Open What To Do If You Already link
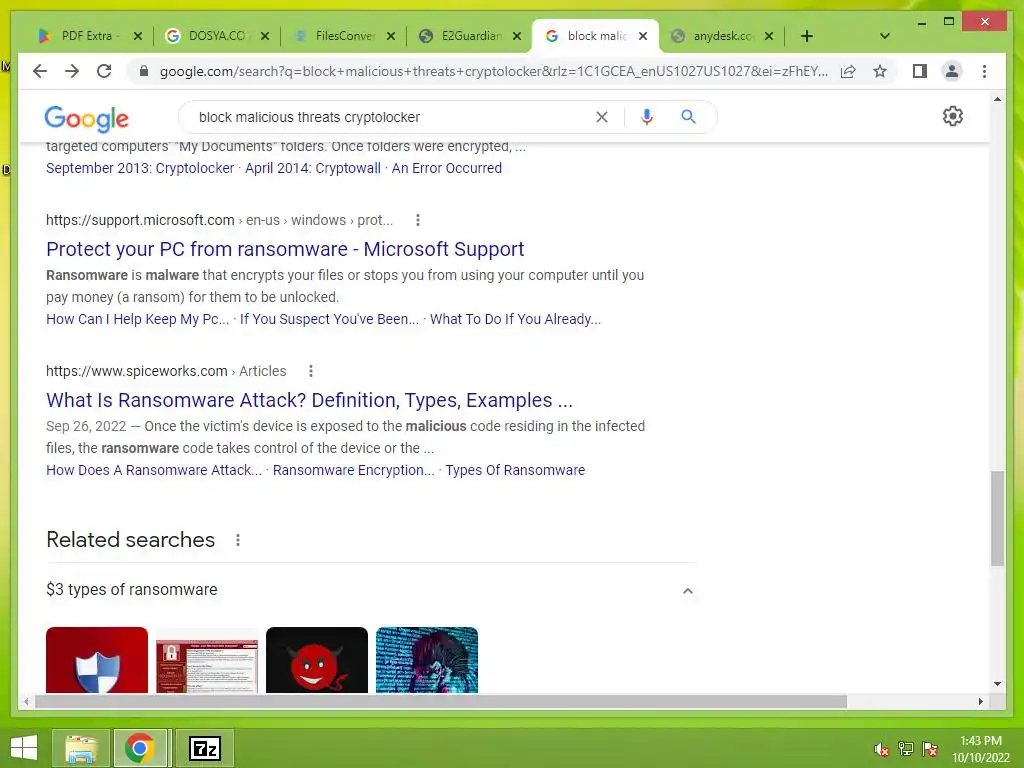This screenshot has width=1024, height=768. (515, 319)
